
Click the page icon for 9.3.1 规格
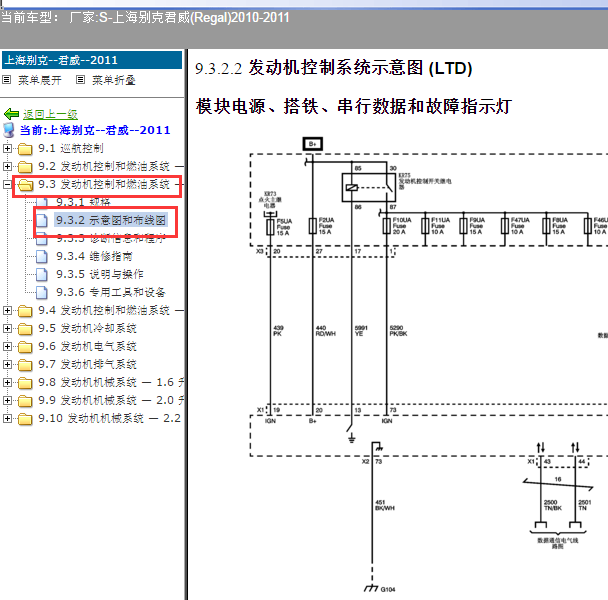tap(42, 202)
